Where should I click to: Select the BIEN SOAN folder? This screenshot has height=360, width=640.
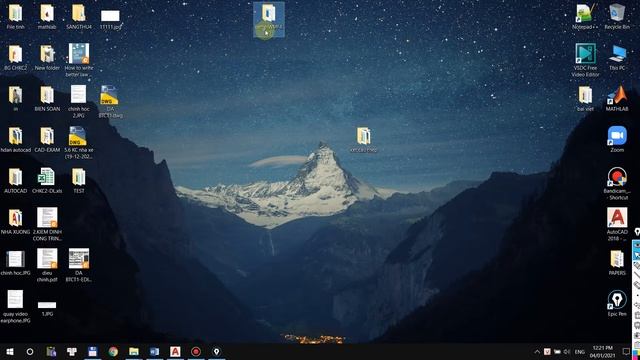coord(47,98)
